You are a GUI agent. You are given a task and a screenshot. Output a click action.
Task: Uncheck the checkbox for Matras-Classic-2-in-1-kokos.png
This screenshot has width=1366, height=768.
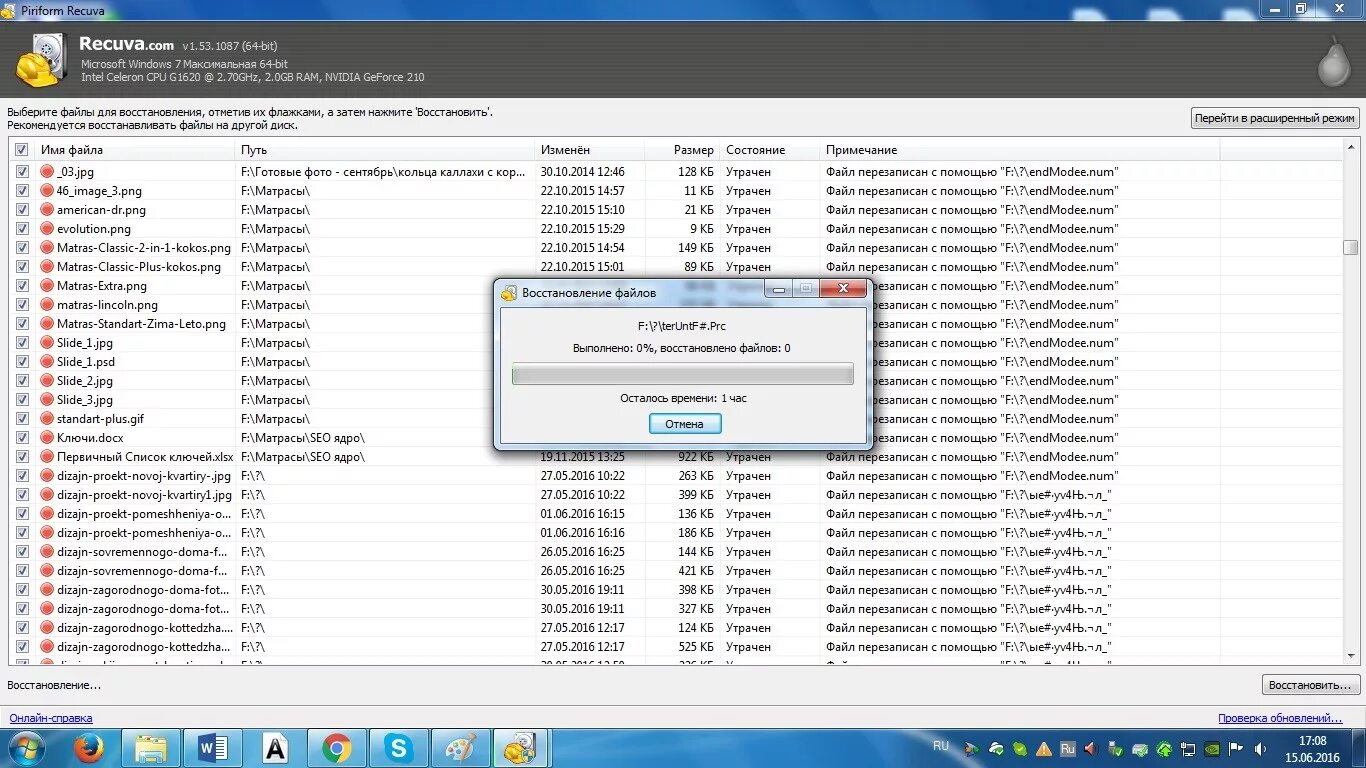(22, 248)
